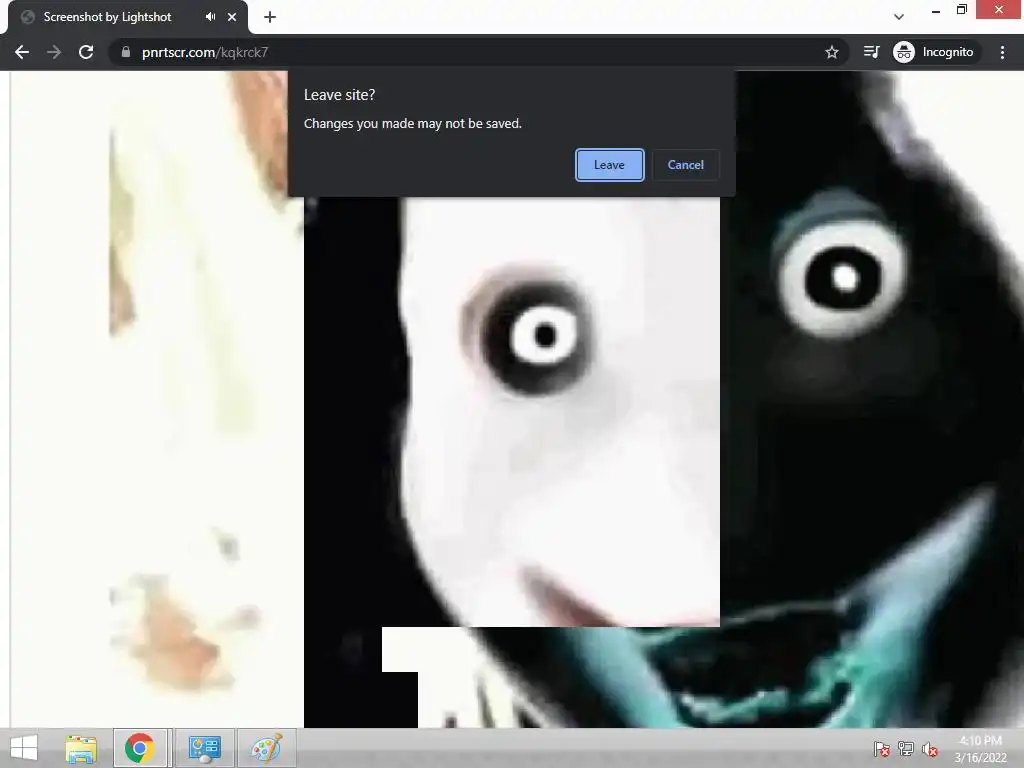Open the Incognito profile indicator
The image size is (1024, 768).
[934, 52]
